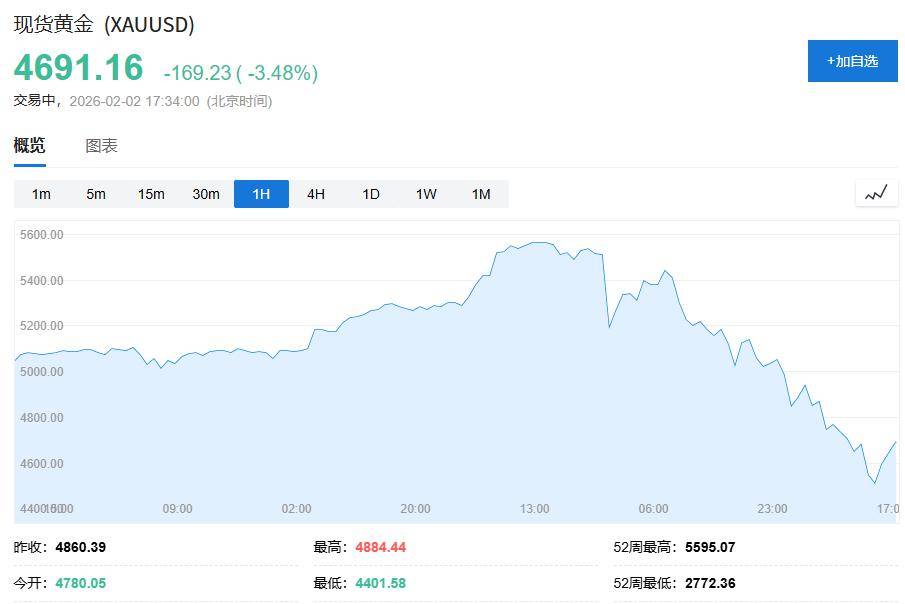The image size is (905, 604).
Task: Click the 5600.00 price axis label
Action: coord(41,235)
